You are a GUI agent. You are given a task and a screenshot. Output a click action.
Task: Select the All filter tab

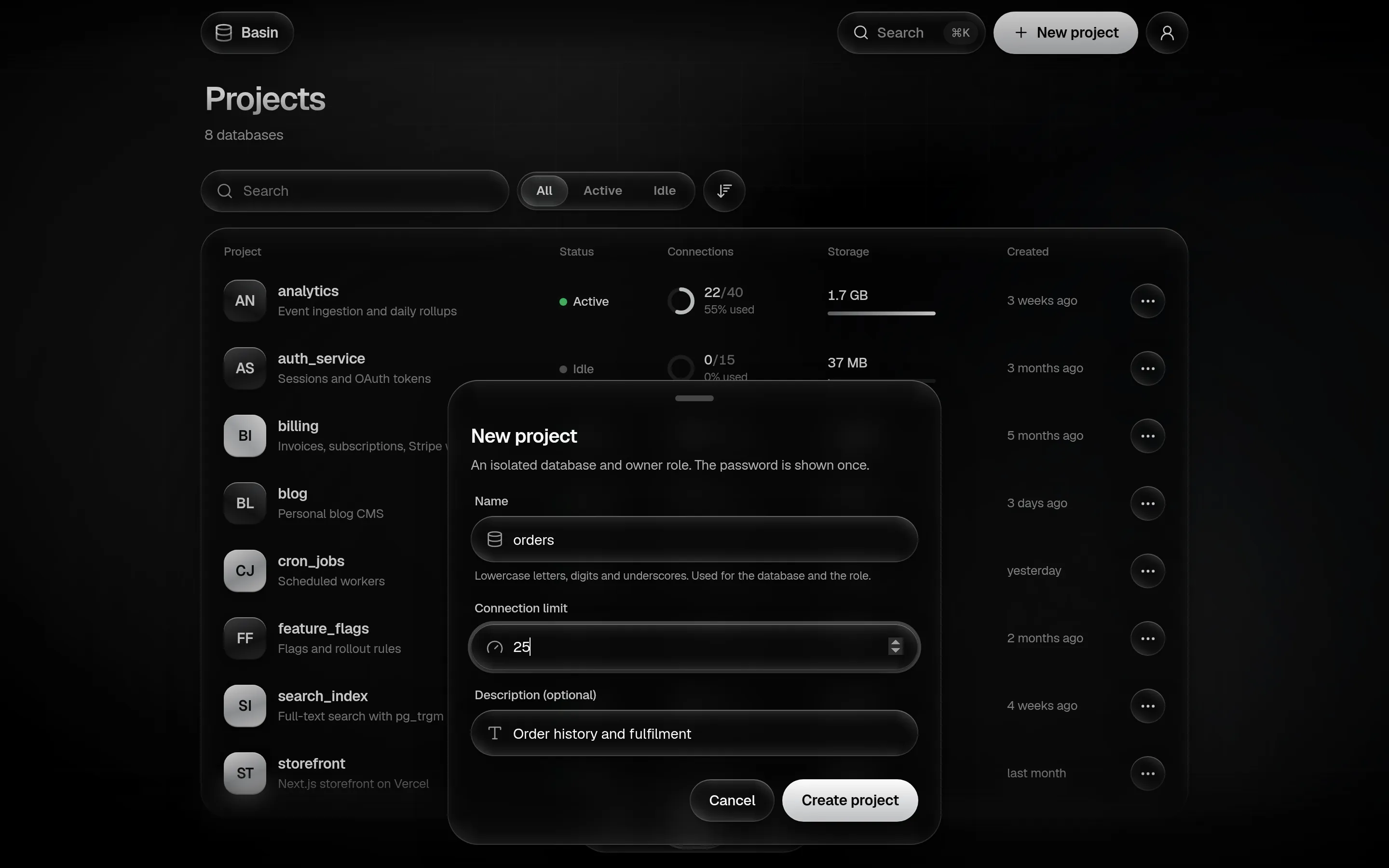(x=544, y=190)
